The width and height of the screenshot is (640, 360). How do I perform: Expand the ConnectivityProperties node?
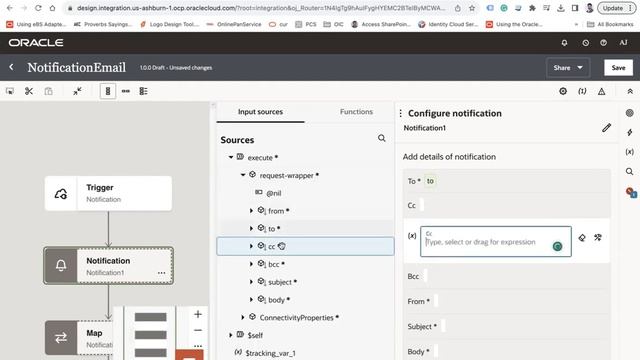coord(243,317)
